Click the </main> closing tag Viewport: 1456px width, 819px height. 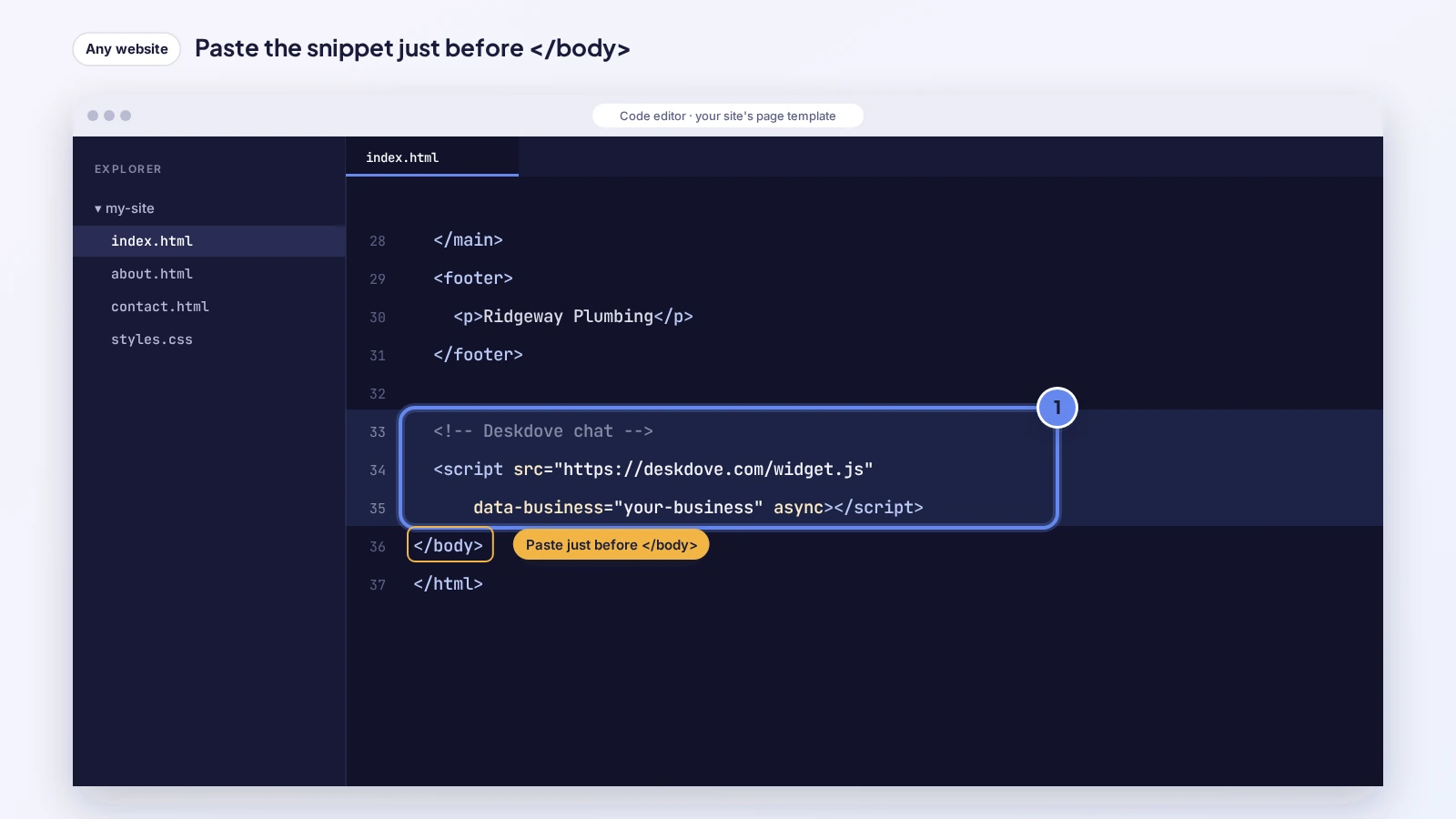coord(468,240)
